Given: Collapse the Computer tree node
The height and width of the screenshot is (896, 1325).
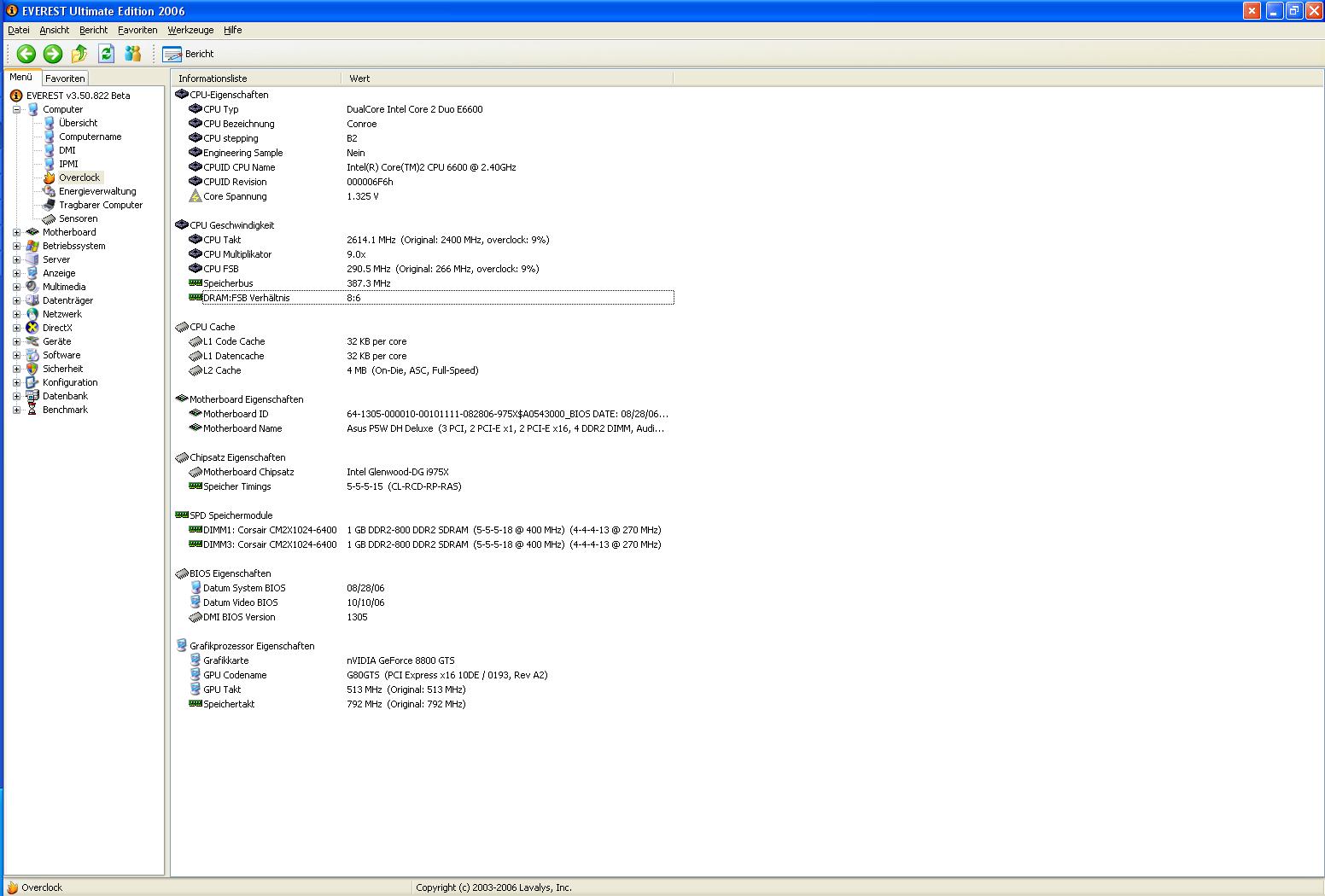Looking at the screenshot, I should click(16, 109).
